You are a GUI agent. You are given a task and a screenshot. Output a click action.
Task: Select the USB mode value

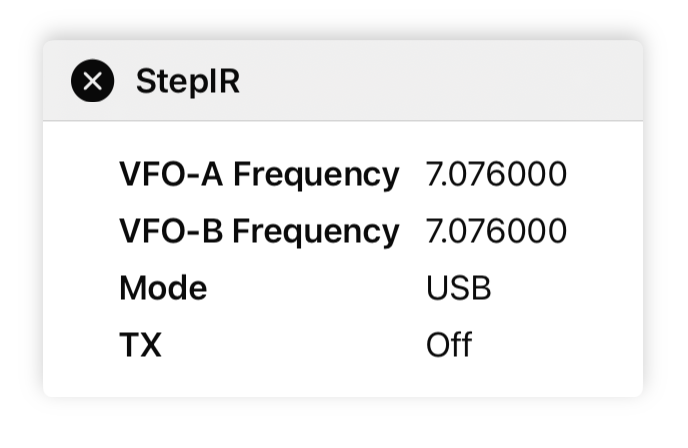459,289
